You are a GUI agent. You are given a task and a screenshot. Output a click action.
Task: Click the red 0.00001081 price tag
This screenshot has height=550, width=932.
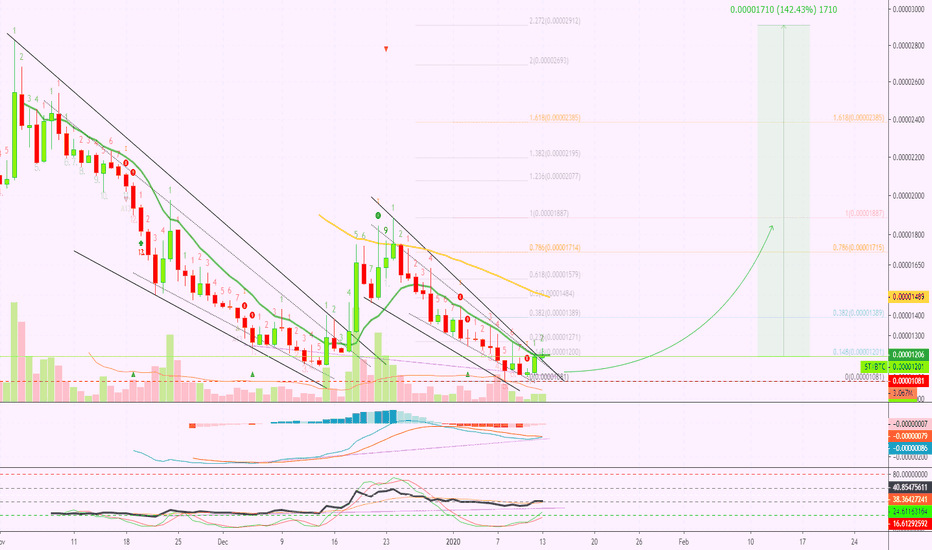(x=908, y=381)
